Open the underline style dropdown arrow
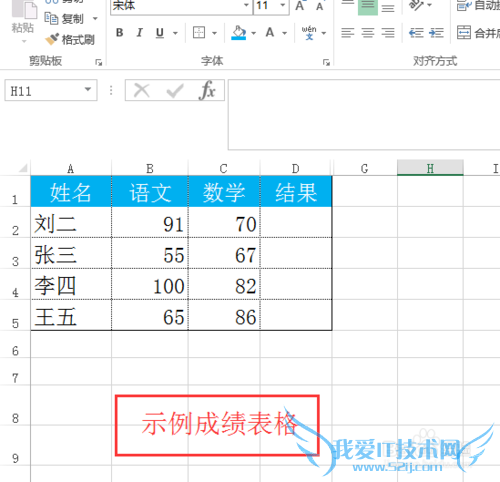This screenshot has width=500, height=482. pyautogui.click(x=175, y=33)
